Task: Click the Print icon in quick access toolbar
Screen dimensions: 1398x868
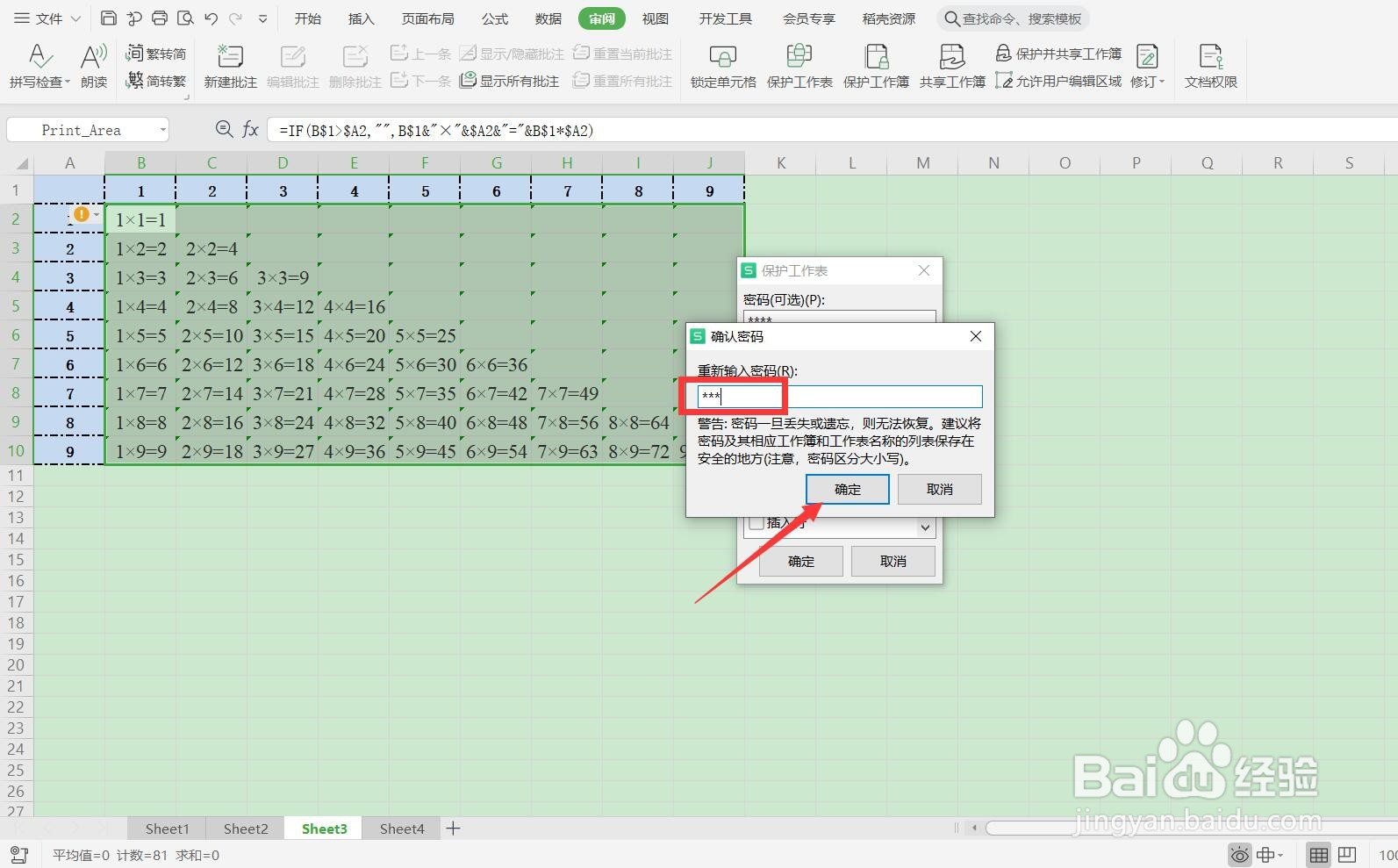Action: [x=160, y=18]
